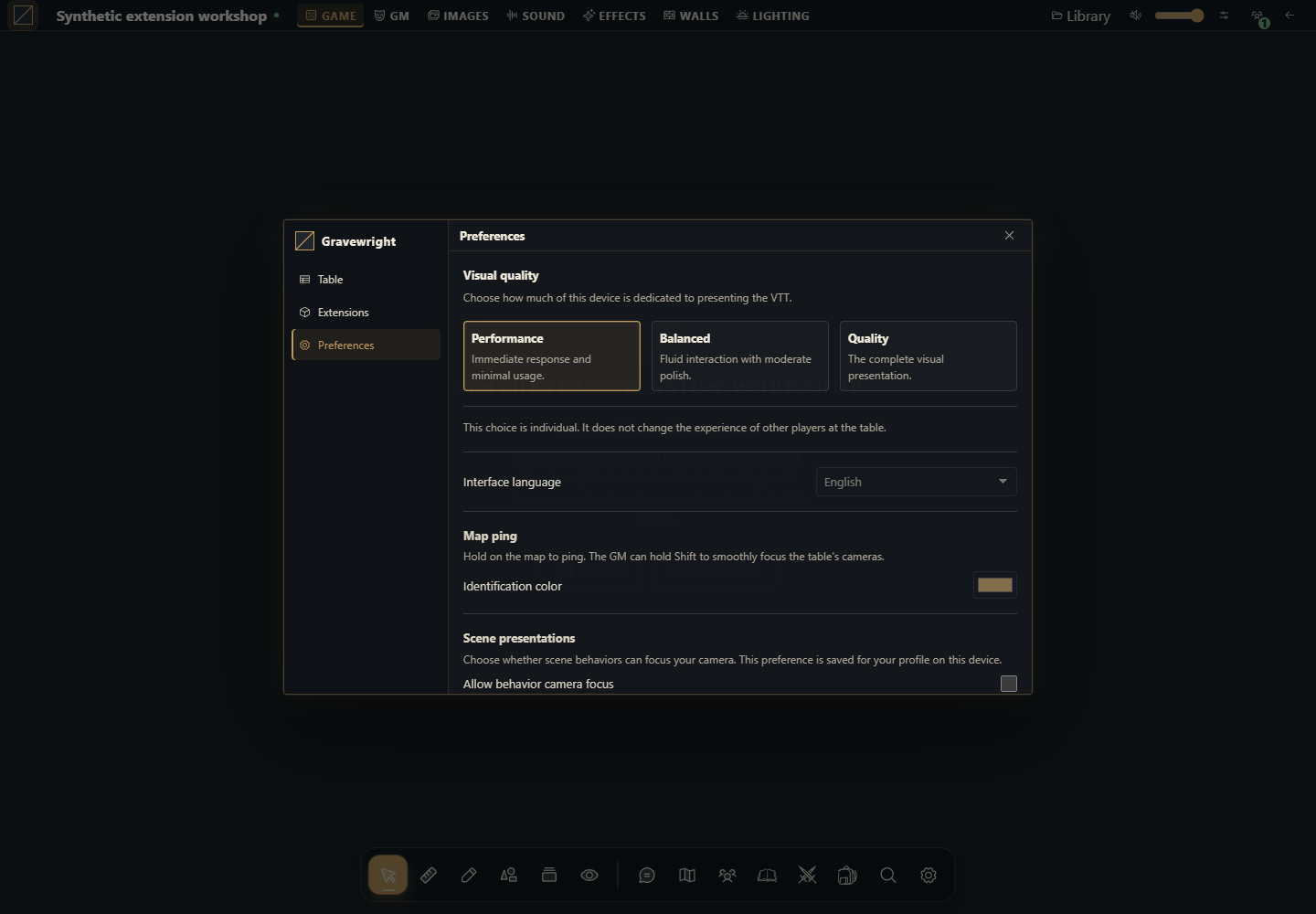Open the players group panel in toolbar
Image resolution: width=1316 pixels, height=914 pixels.
click(727, 875)
